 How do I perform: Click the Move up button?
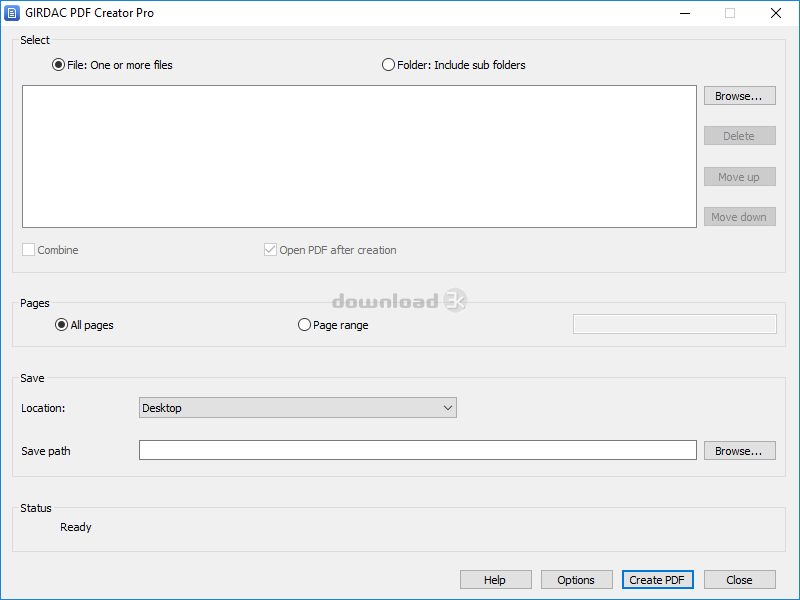740,177
